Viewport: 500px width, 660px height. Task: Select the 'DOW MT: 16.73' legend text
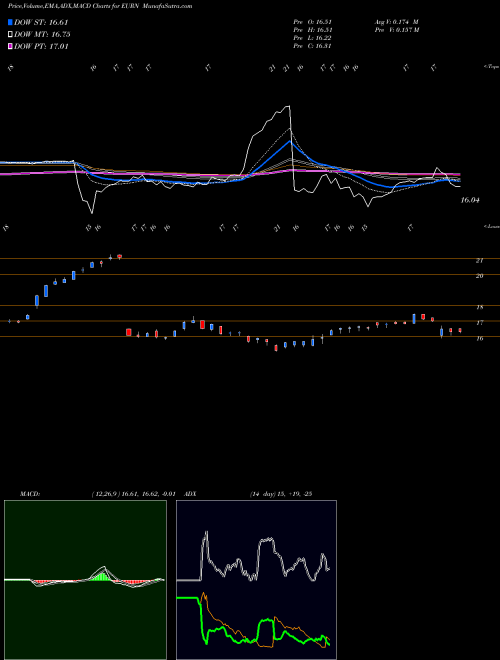click(x=42, y=35)
